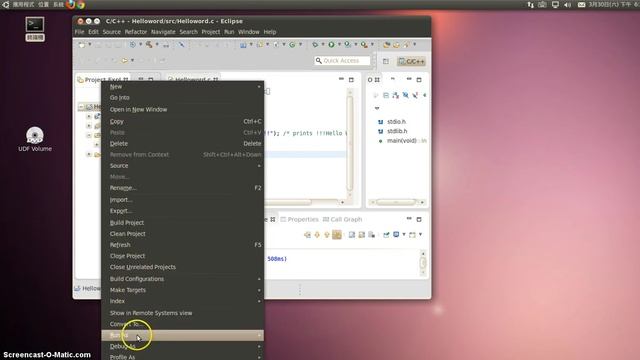Click the first orange arrow console toolbar icon

307,235
